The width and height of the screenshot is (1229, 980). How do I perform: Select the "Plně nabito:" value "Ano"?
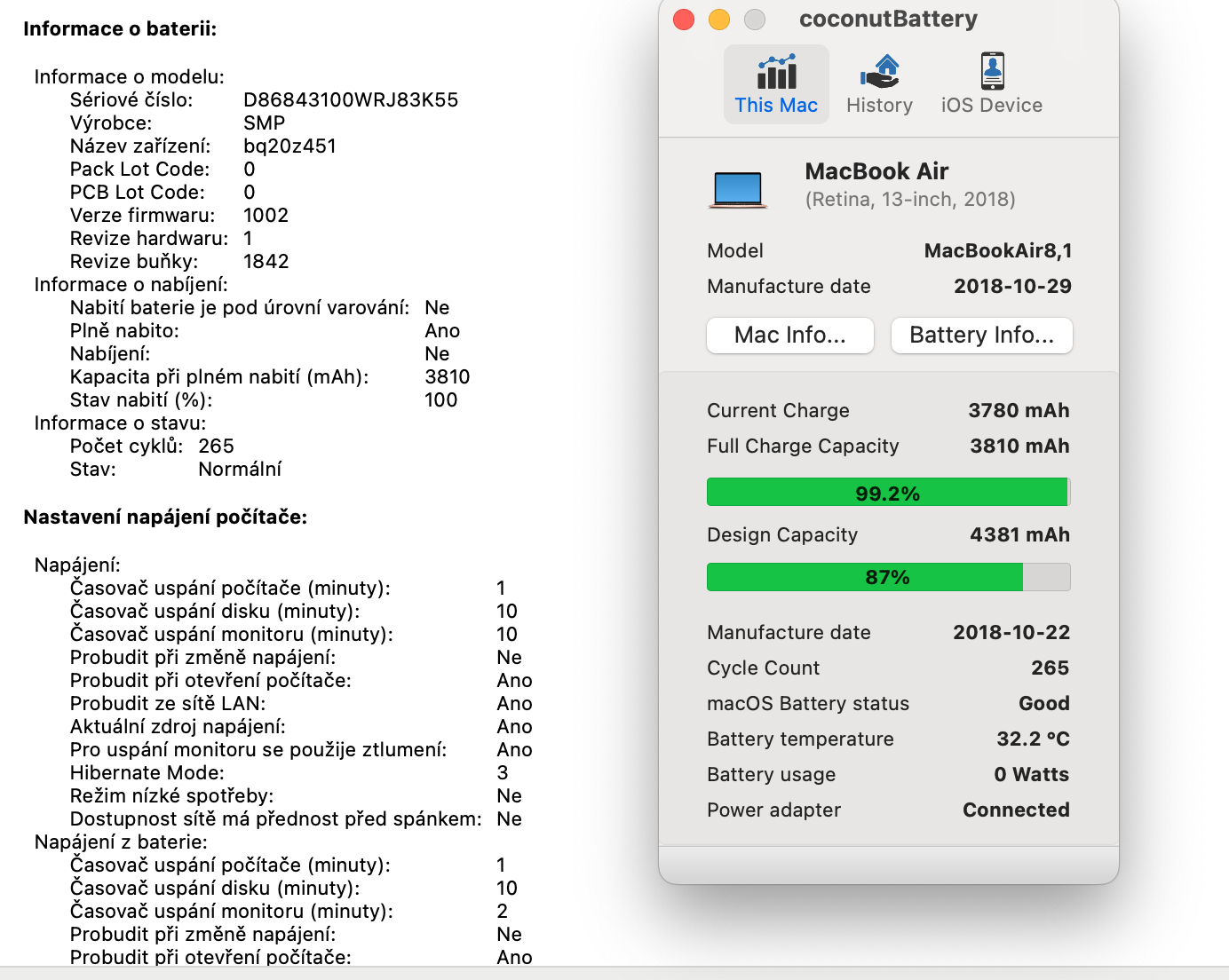442,330
